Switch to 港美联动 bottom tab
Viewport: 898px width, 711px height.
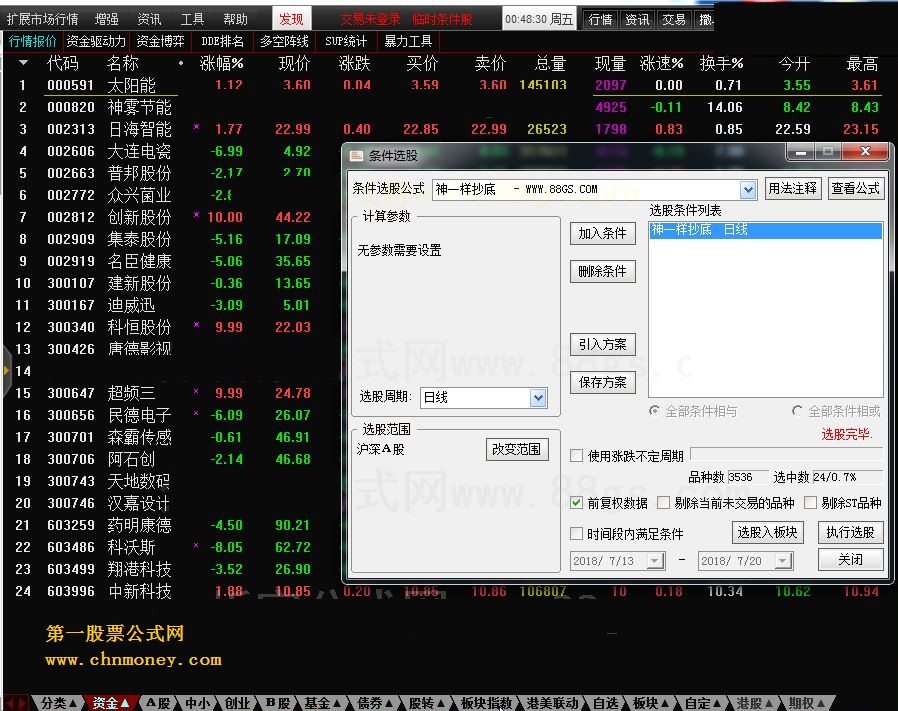tap(553, 703)
